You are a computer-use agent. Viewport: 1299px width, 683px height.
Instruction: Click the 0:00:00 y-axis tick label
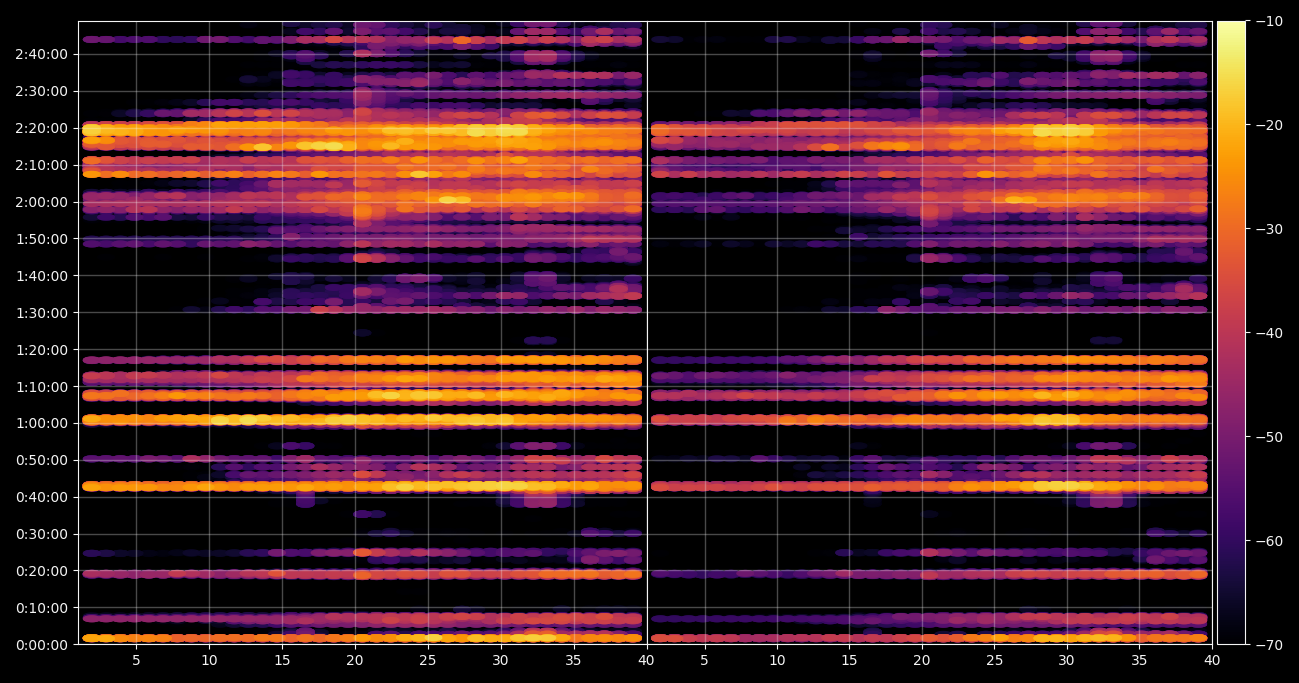click(x=43, y=645)
